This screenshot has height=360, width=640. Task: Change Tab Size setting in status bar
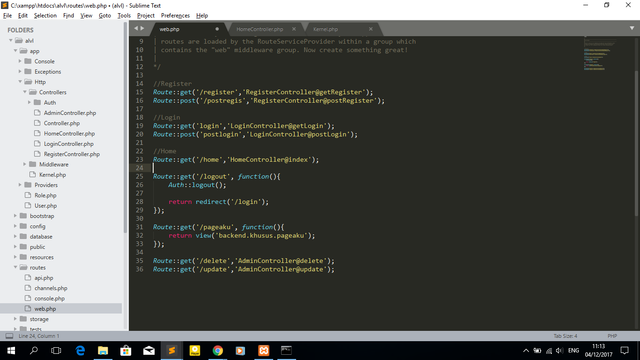[x=565, y=336]
